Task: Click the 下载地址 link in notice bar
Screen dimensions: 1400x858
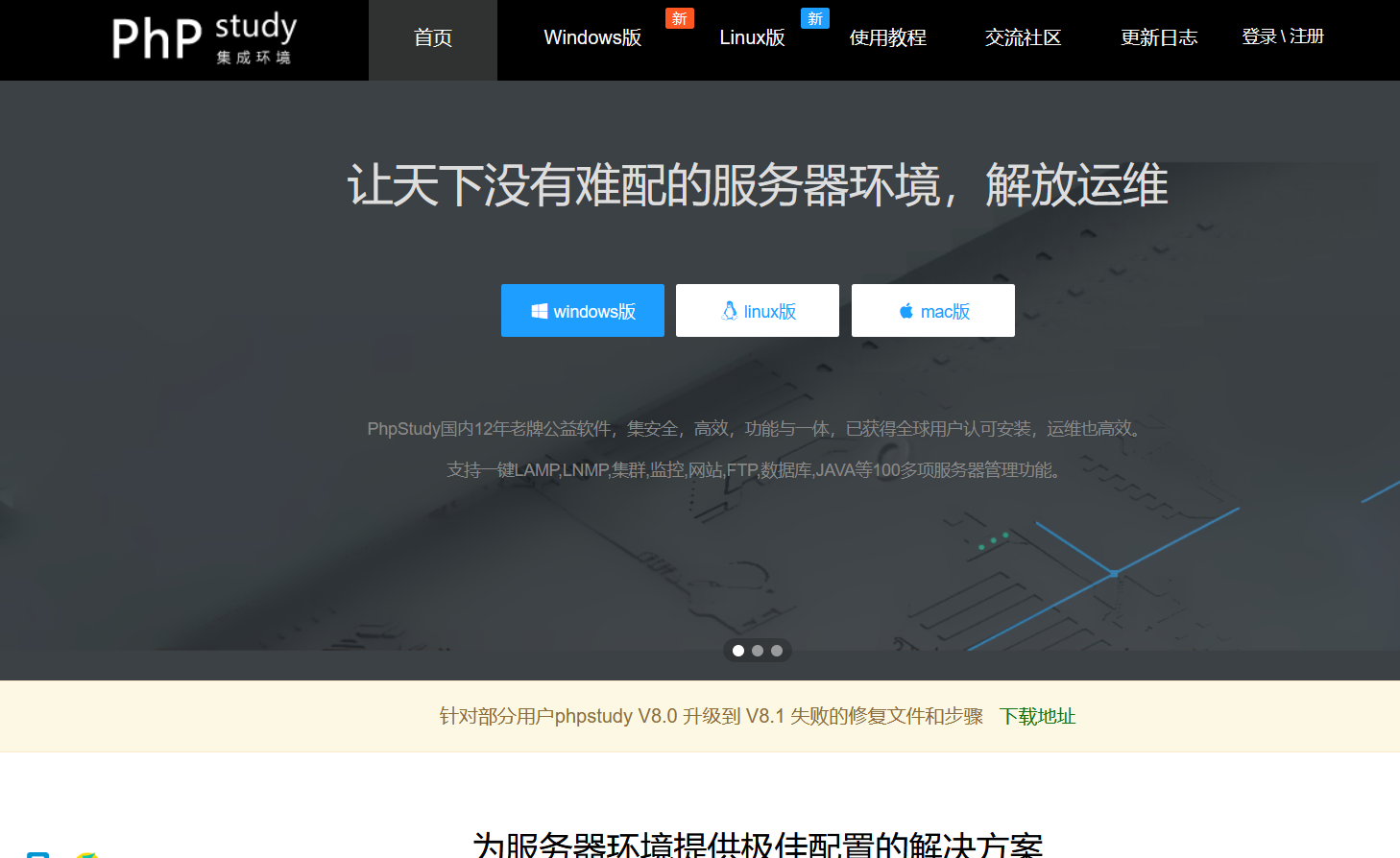Action: pos(1038,716)
